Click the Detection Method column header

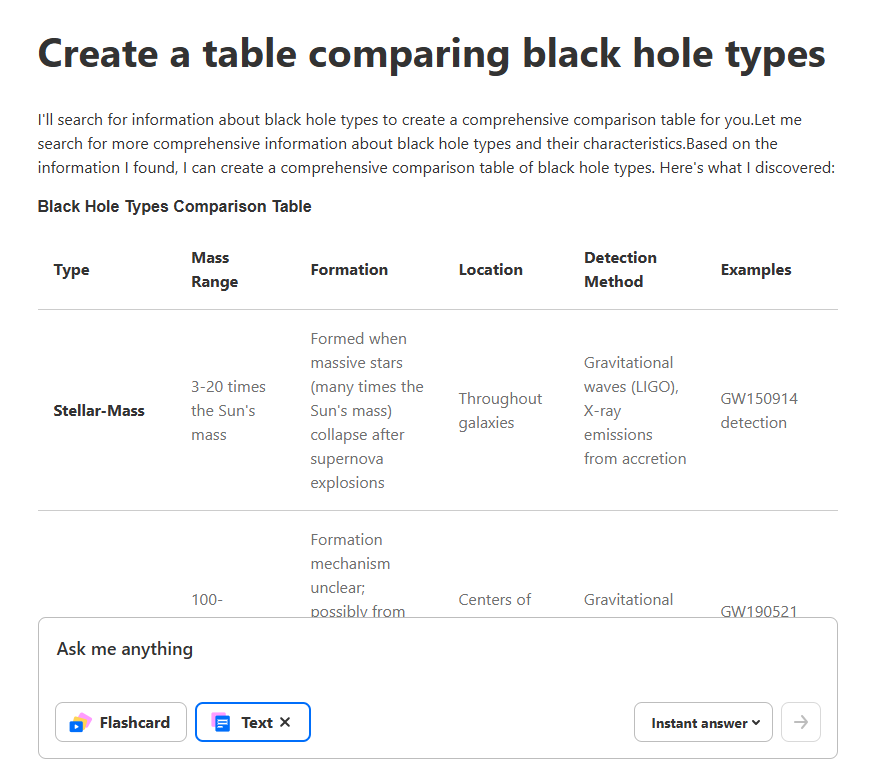pyautogui.click(x=620, y=270)
